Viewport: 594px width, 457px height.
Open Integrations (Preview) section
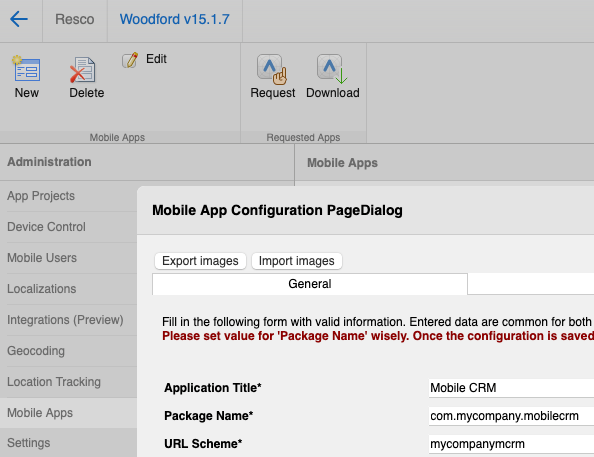[65, 320]
